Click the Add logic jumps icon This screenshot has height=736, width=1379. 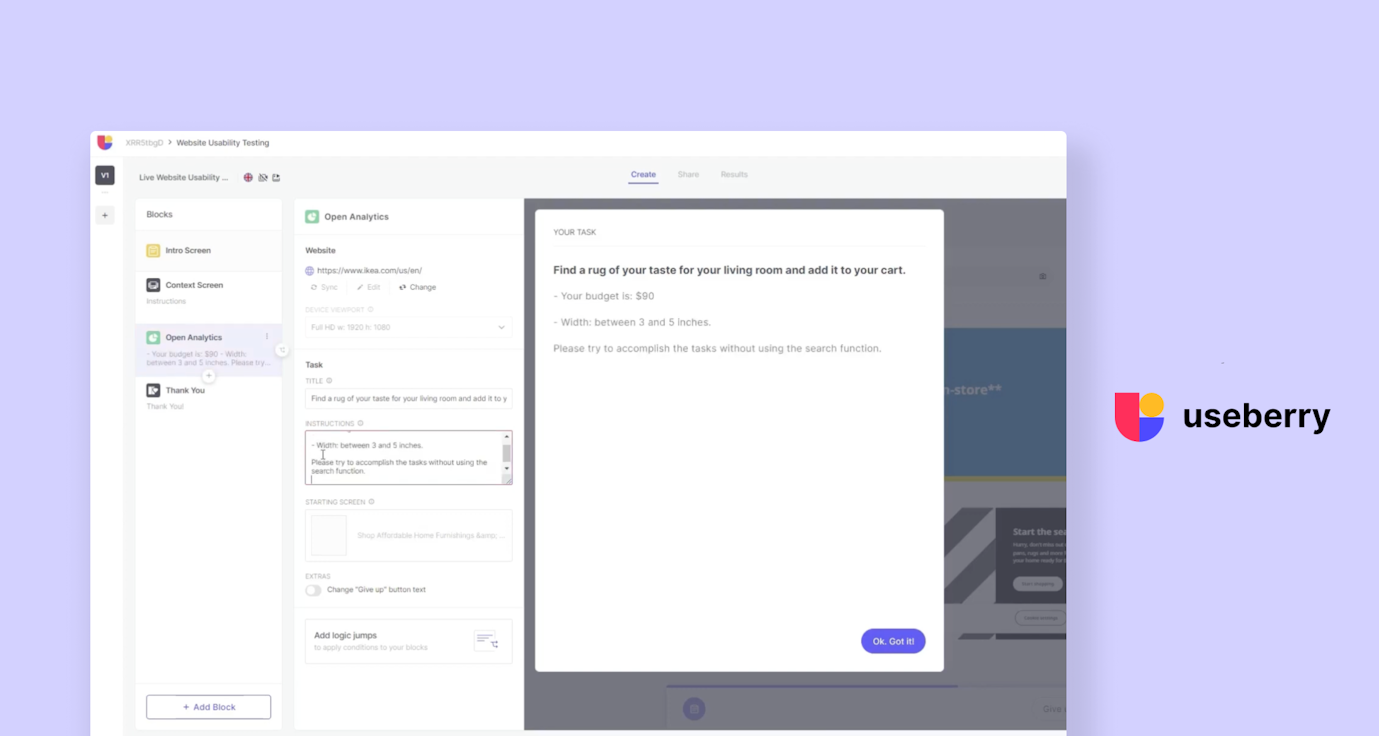tap(488, 641)
